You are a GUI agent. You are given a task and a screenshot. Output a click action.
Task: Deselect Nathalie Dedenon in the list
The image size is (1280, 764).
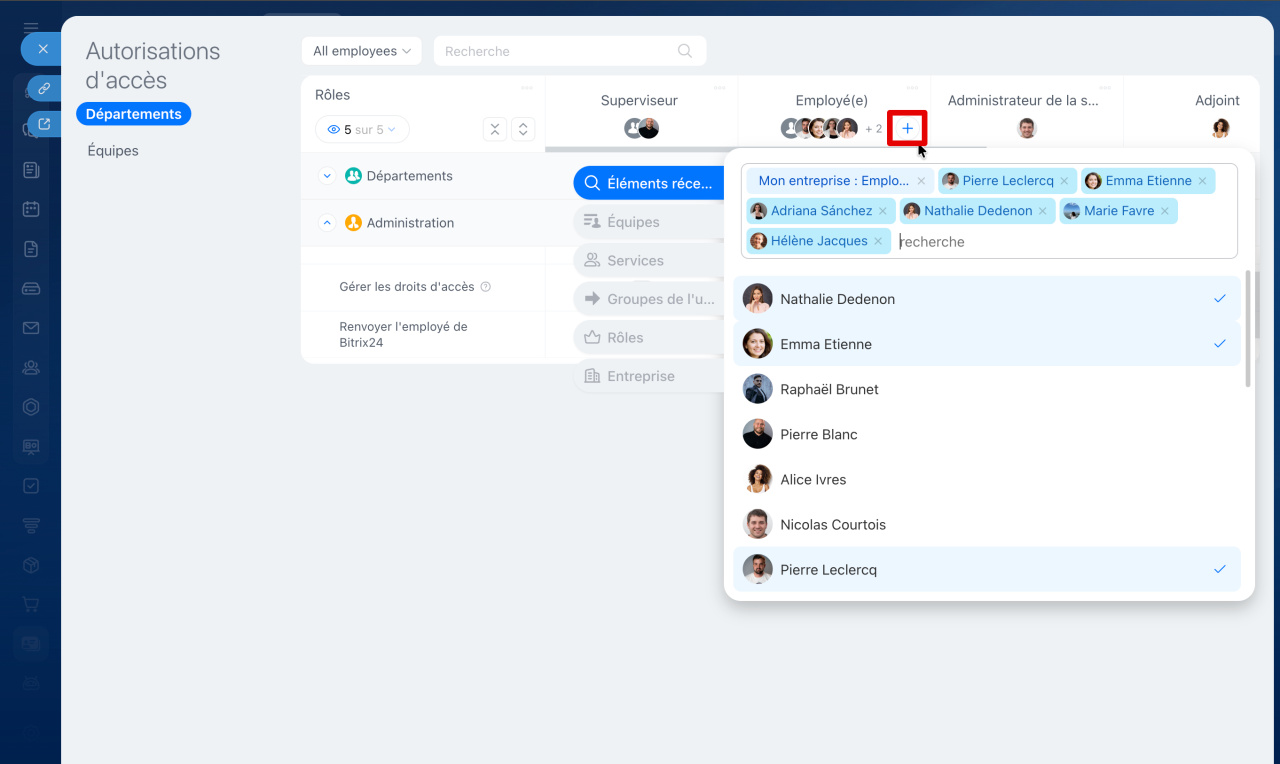[987, 299]
